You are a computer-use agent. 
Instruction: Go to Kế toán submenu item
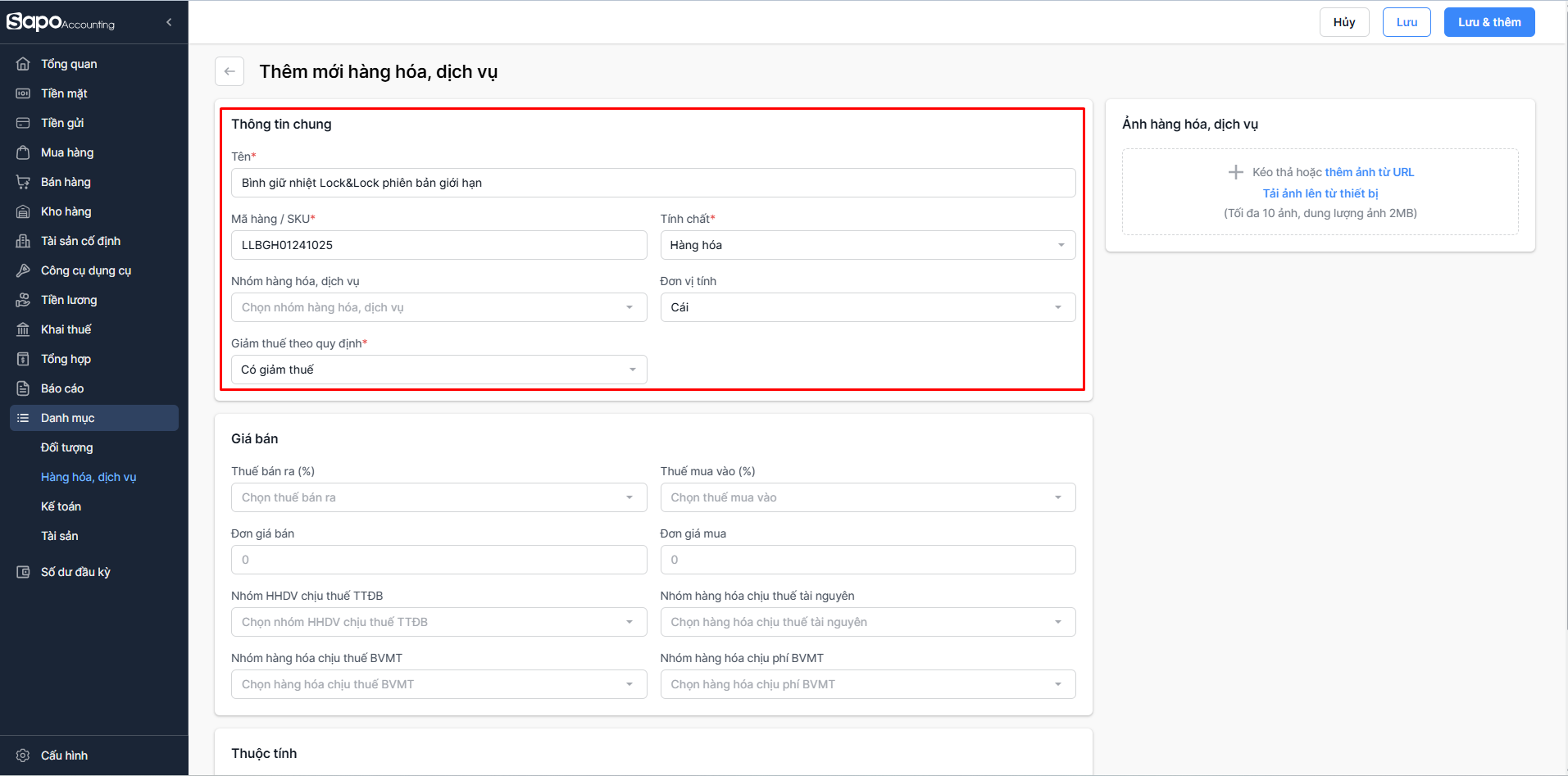(61, 506)
